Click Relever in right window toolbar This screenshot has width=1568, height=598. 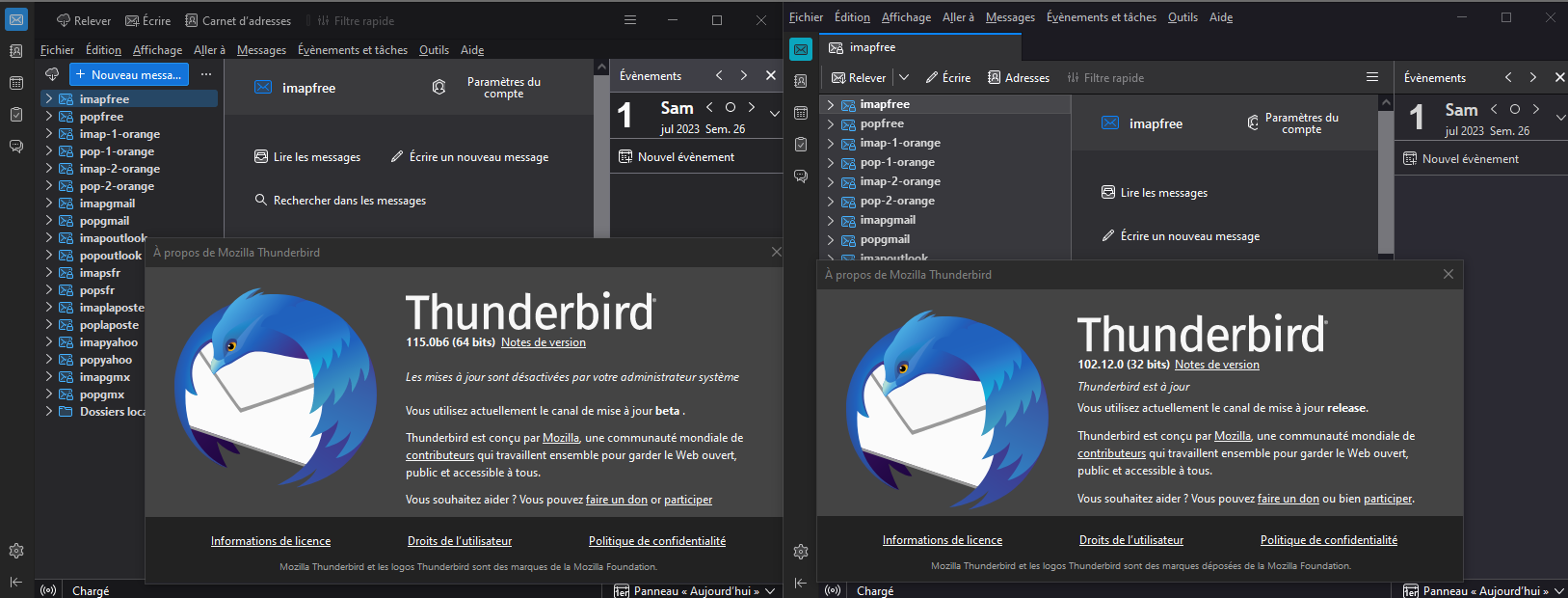859,77
